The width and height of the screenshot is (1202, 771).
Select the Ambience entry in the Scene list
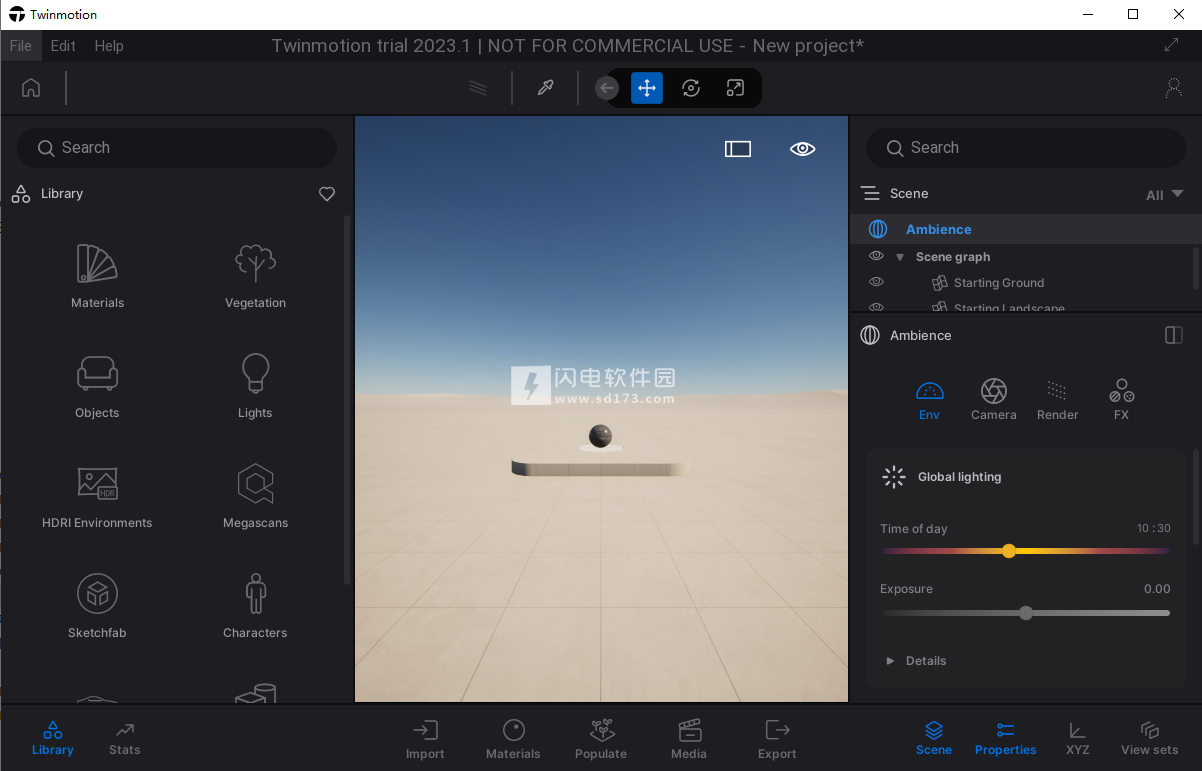click(x=1025, y=229)
